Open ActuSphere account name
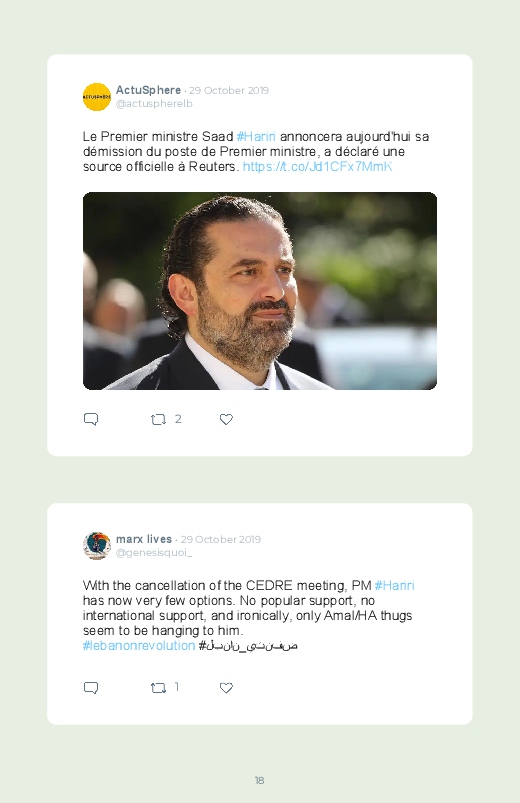520x803 pixels. click(x=149, y=90)
